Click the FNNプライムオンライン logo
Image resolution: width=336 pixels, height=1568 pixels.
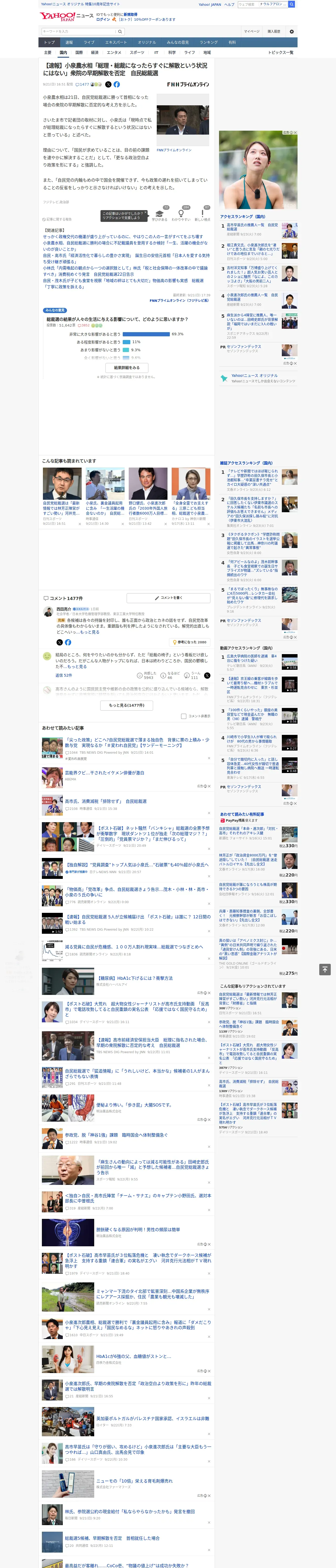click(x=188, y=85)
